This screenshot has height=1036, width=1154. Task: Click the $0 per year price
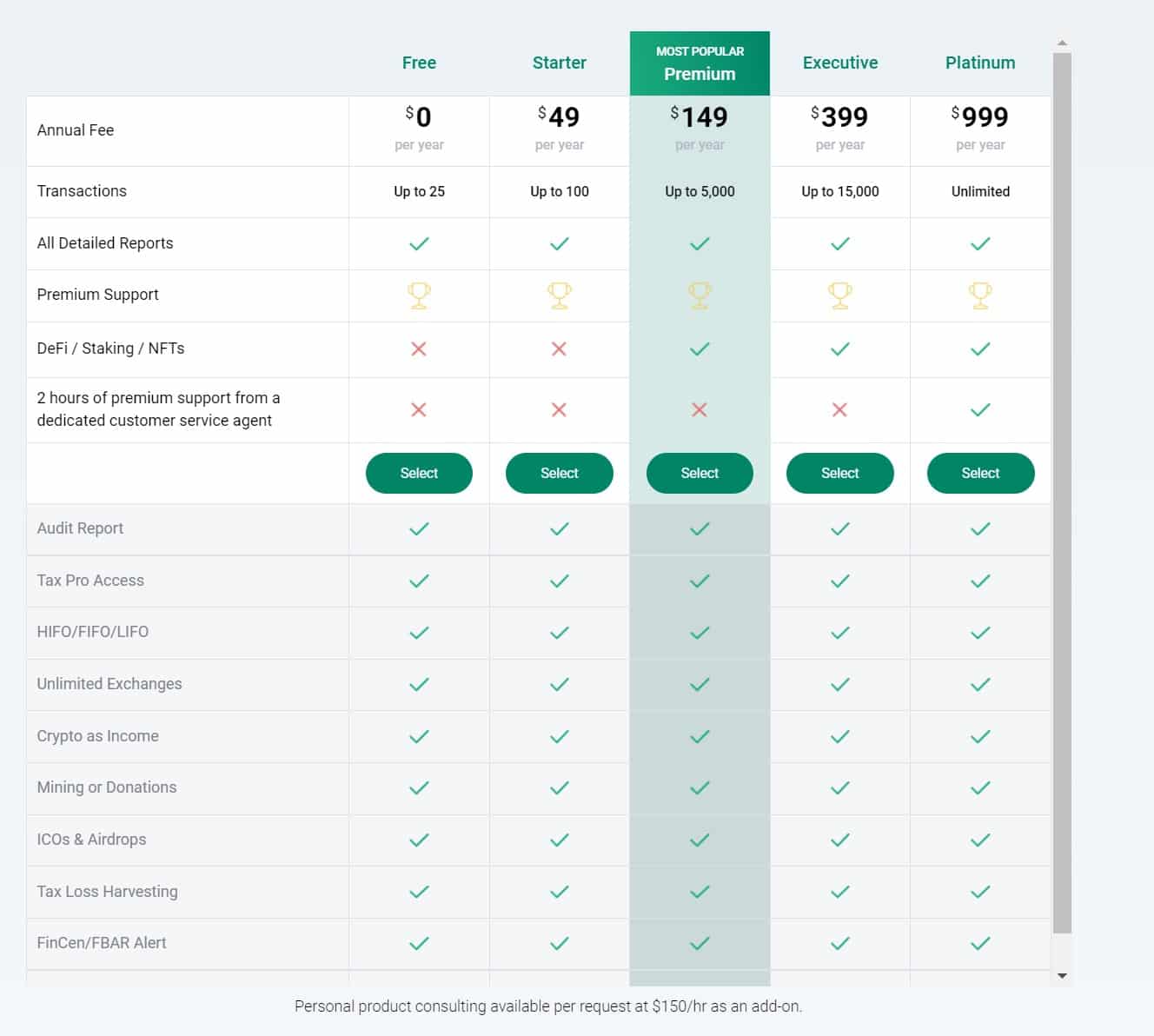[419, 128]
